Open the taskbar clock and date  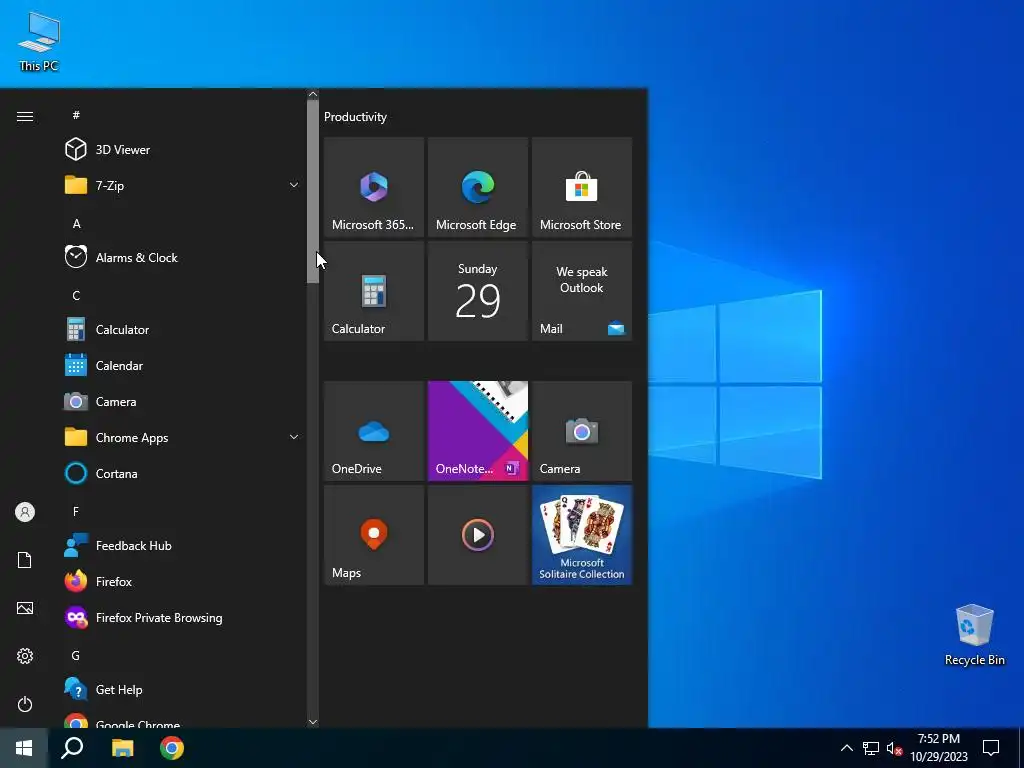tap(939, 748)
